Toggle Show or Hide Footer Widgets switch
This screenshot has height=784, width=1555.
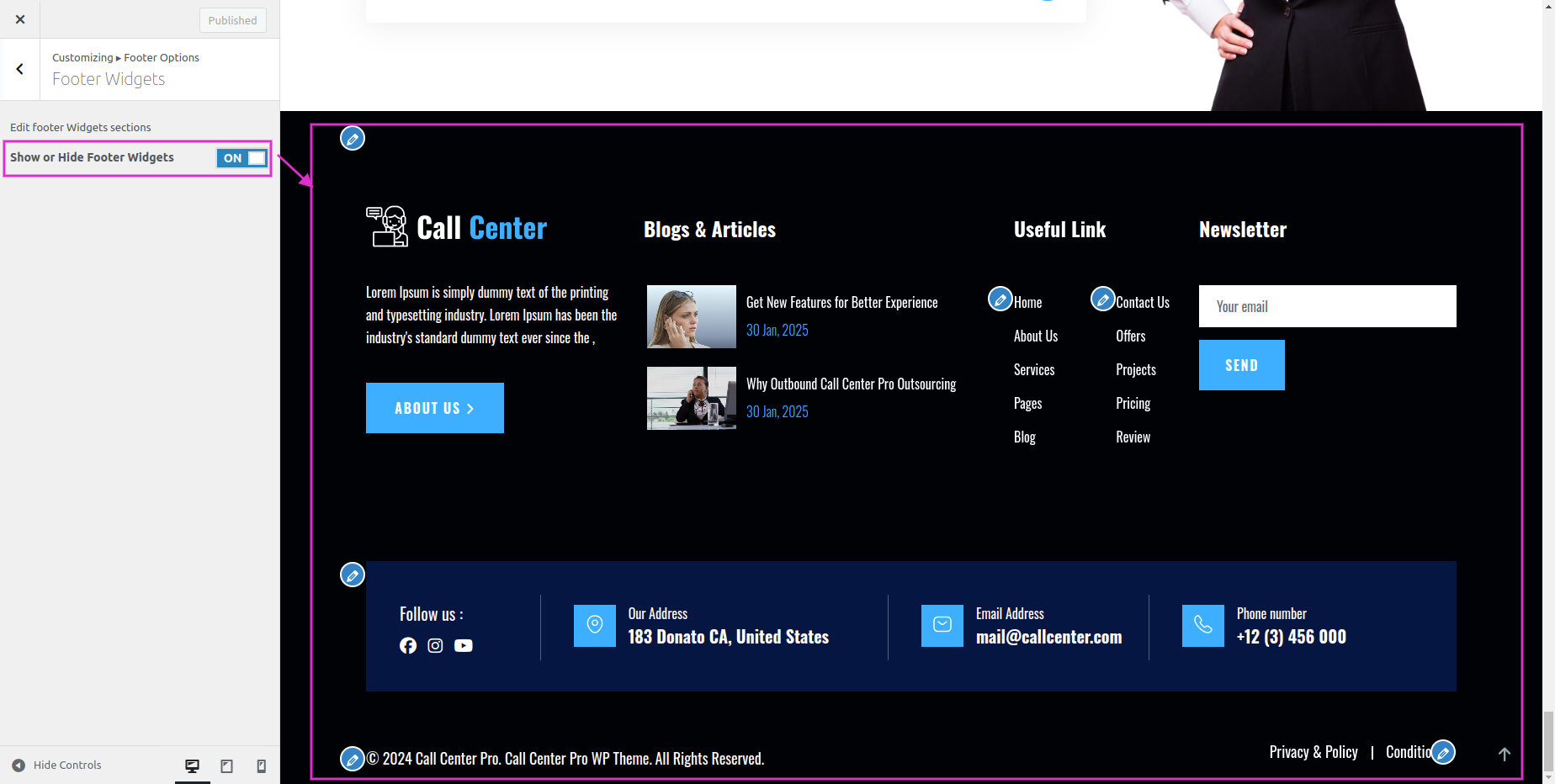click(242, 157)
